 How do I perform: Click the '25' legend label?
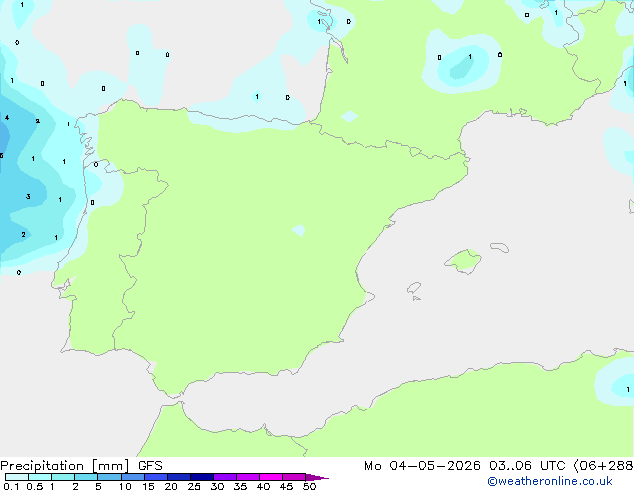[194, 486]
